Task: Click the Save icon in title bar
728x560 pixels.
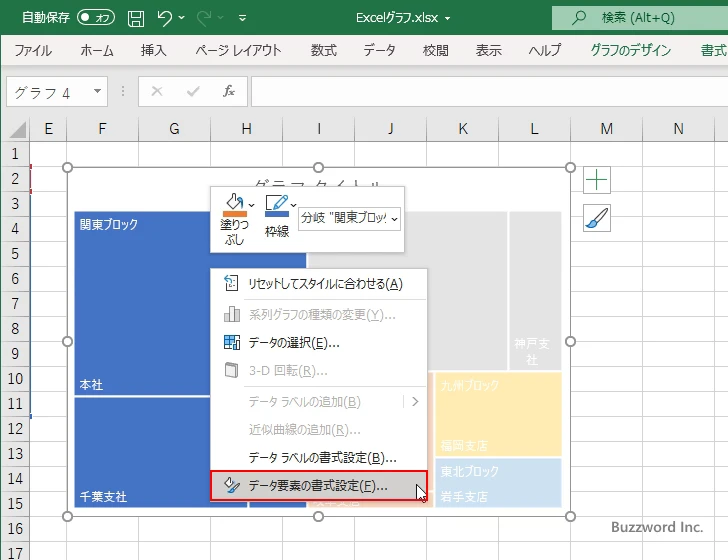Action: coord(136,19)
